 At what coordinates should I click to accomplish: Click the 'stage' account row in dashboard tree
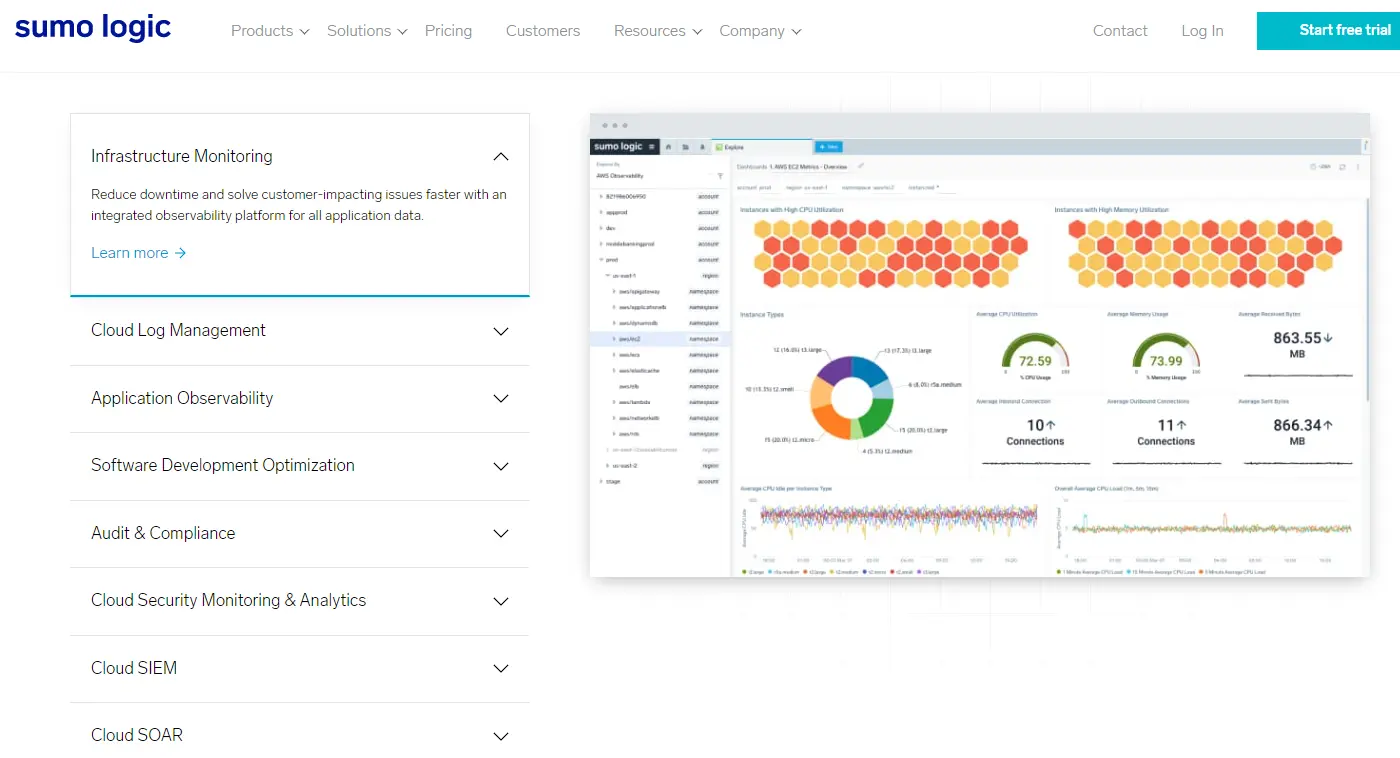click(x=659, y=482)
